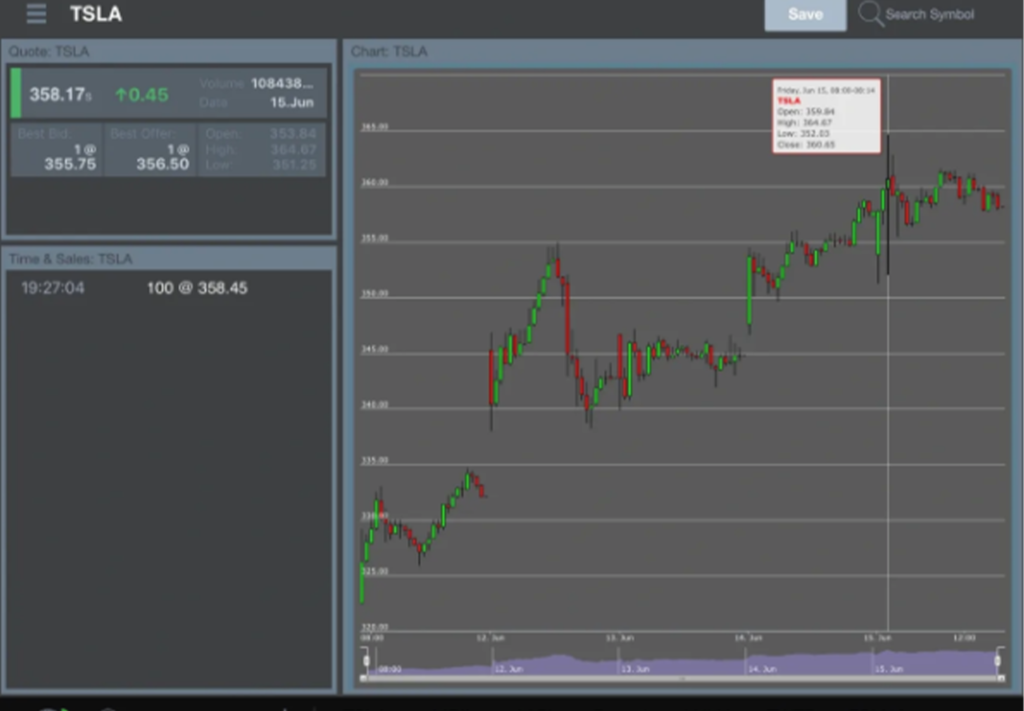The width and height of the screenshot is (1024, 711).
Task: Click the High value 364.67 in the Quote panel
Action: [x=293, y=150]
